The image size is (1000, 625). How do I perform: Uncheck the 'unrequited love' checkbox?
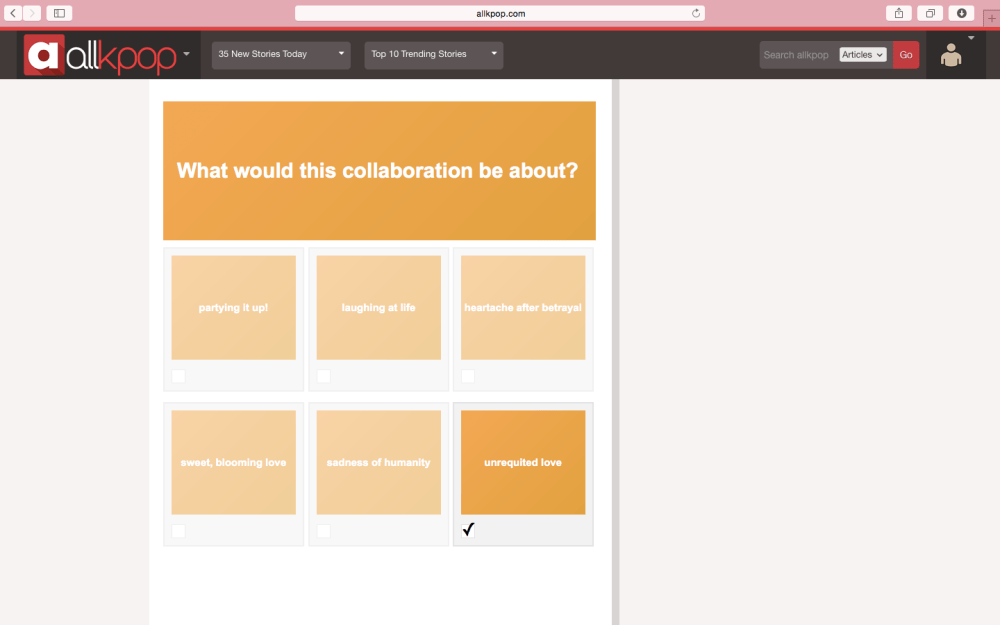pyautogui.click(x=468, y=530)
